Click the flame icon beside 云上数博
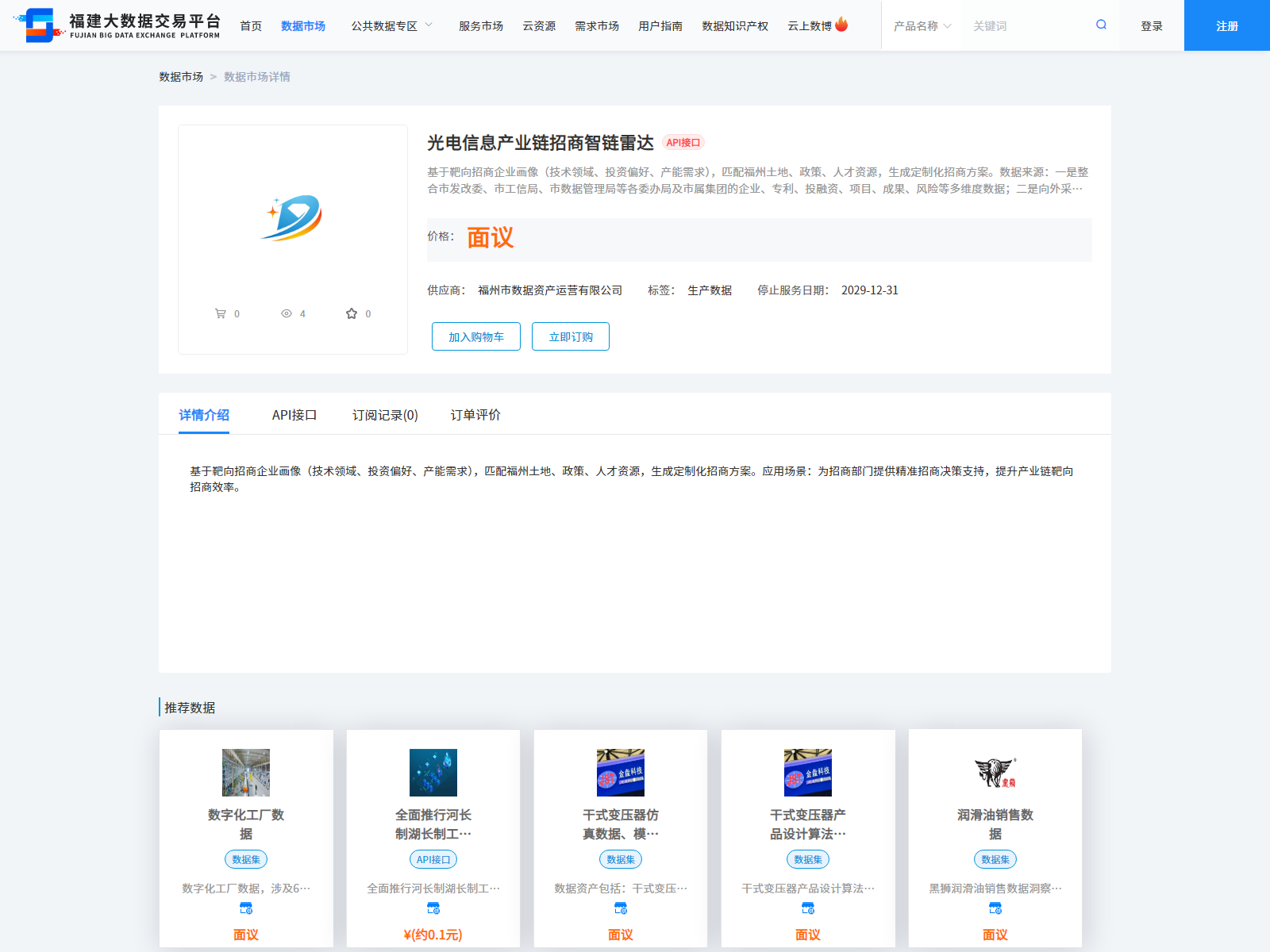The width and height of the screenshot is (1270, 952). 841,25
